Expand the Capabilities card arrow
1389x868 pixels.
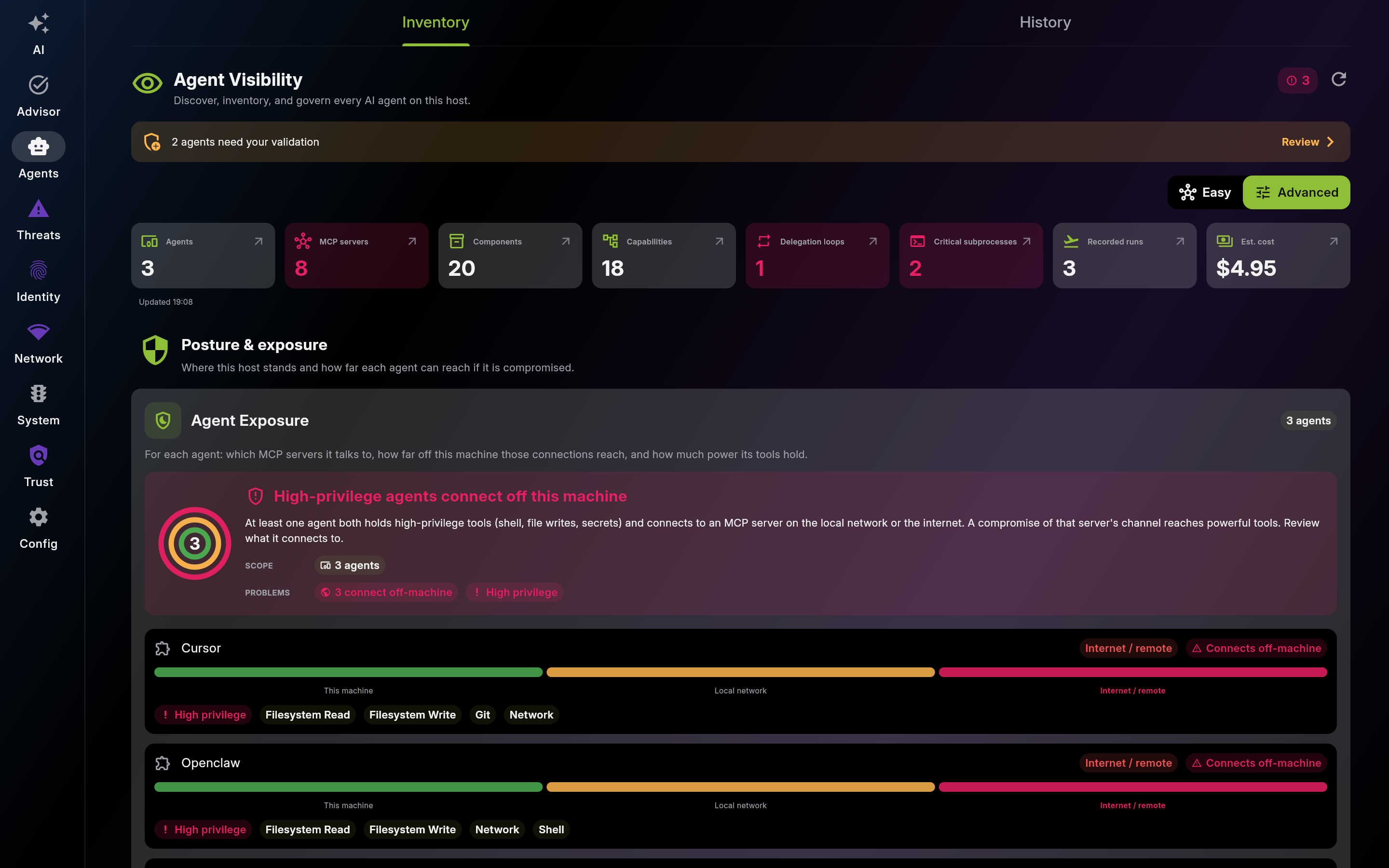(x=719, y=241)
